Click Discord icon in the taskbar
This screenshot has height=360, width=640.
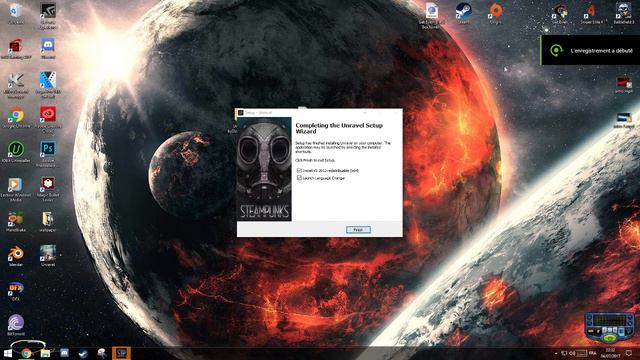point(64,353)
